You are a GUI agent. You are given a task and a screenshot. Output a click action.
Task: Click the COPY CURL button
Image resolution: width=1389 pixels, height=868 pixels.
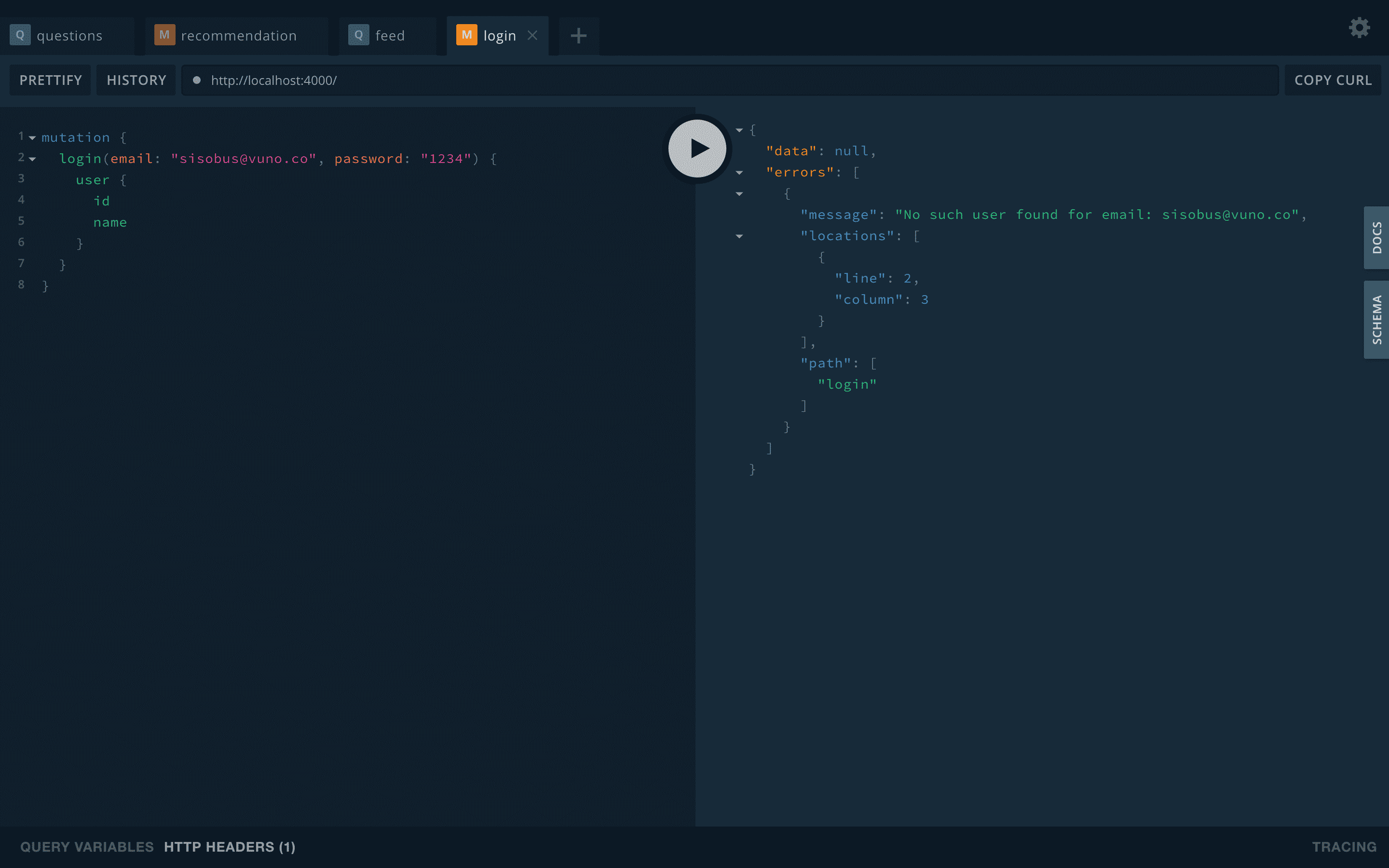tap(1333, 81)
